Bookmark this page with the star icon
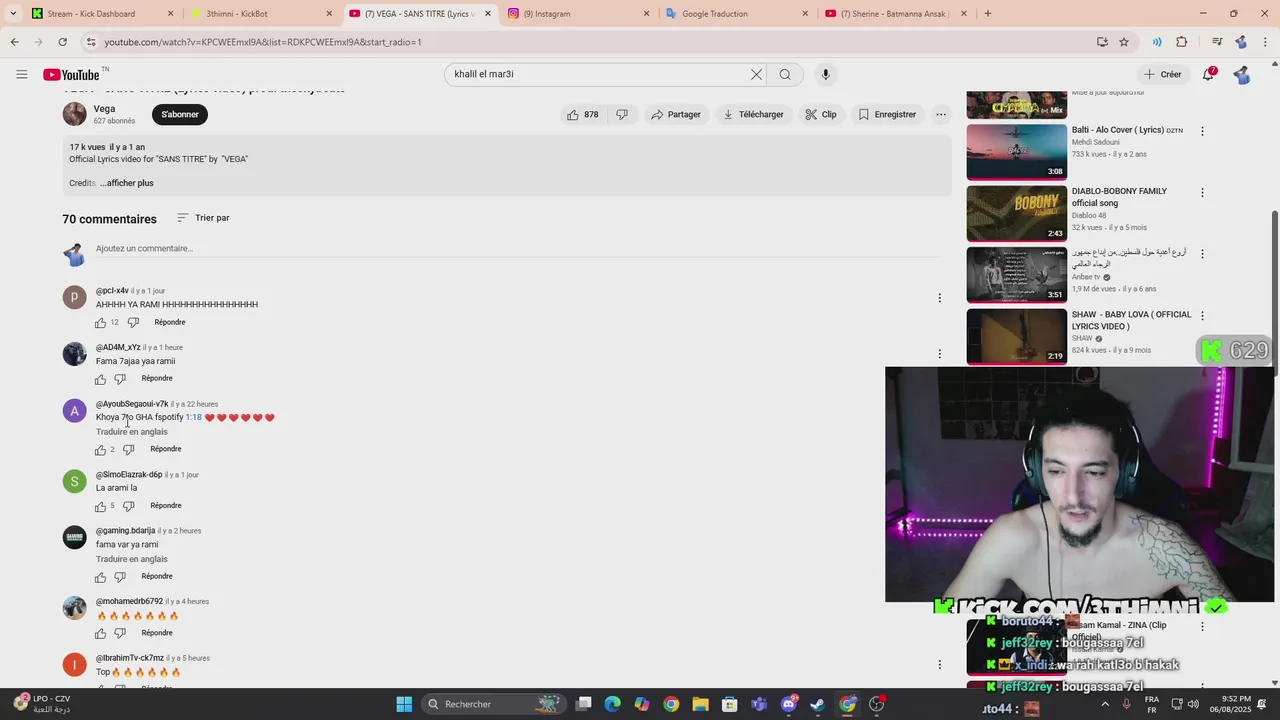The image size is (1280, 720). point(1124,42)
